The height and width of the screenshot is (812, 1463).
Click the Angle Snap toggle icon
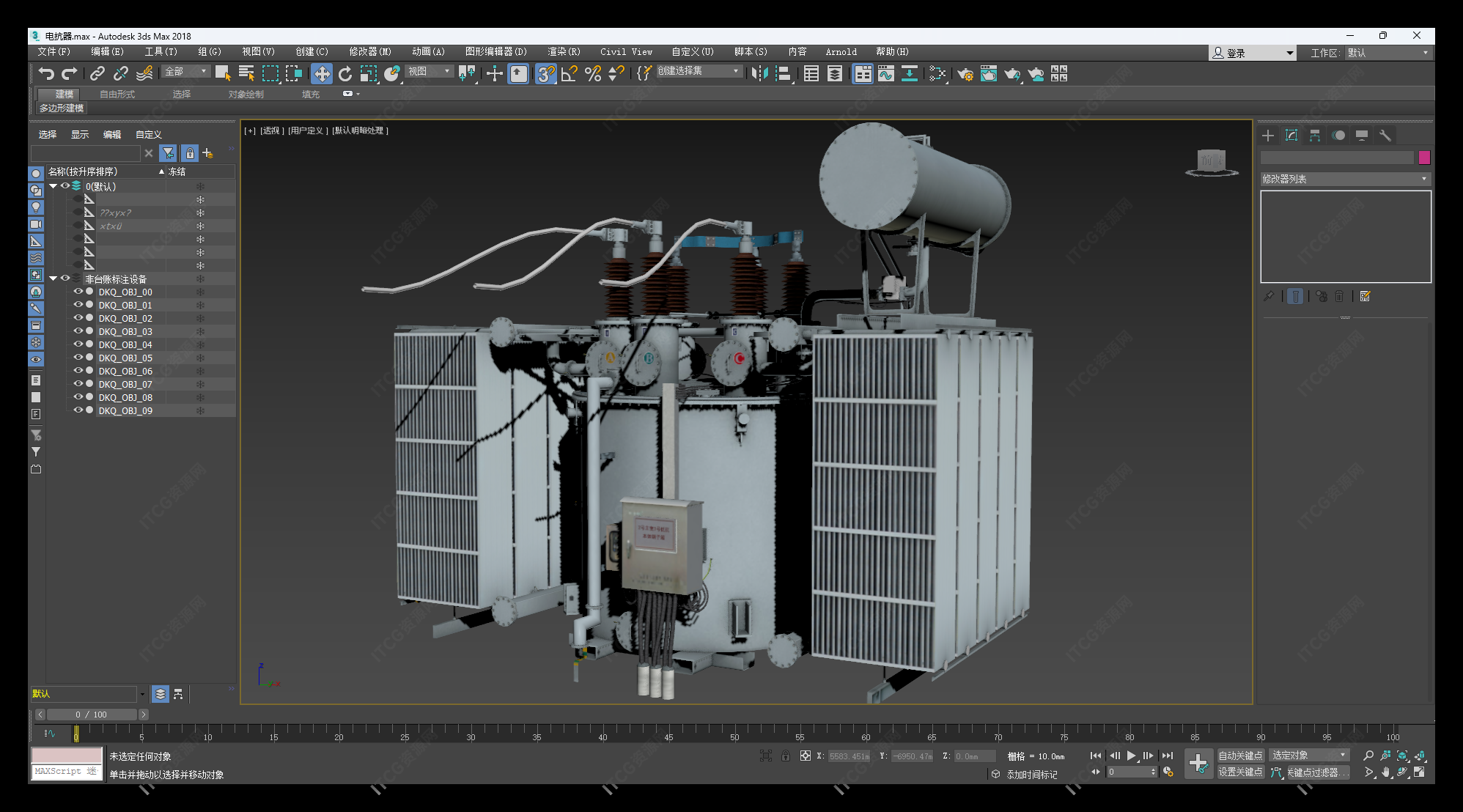click(570, 73)
